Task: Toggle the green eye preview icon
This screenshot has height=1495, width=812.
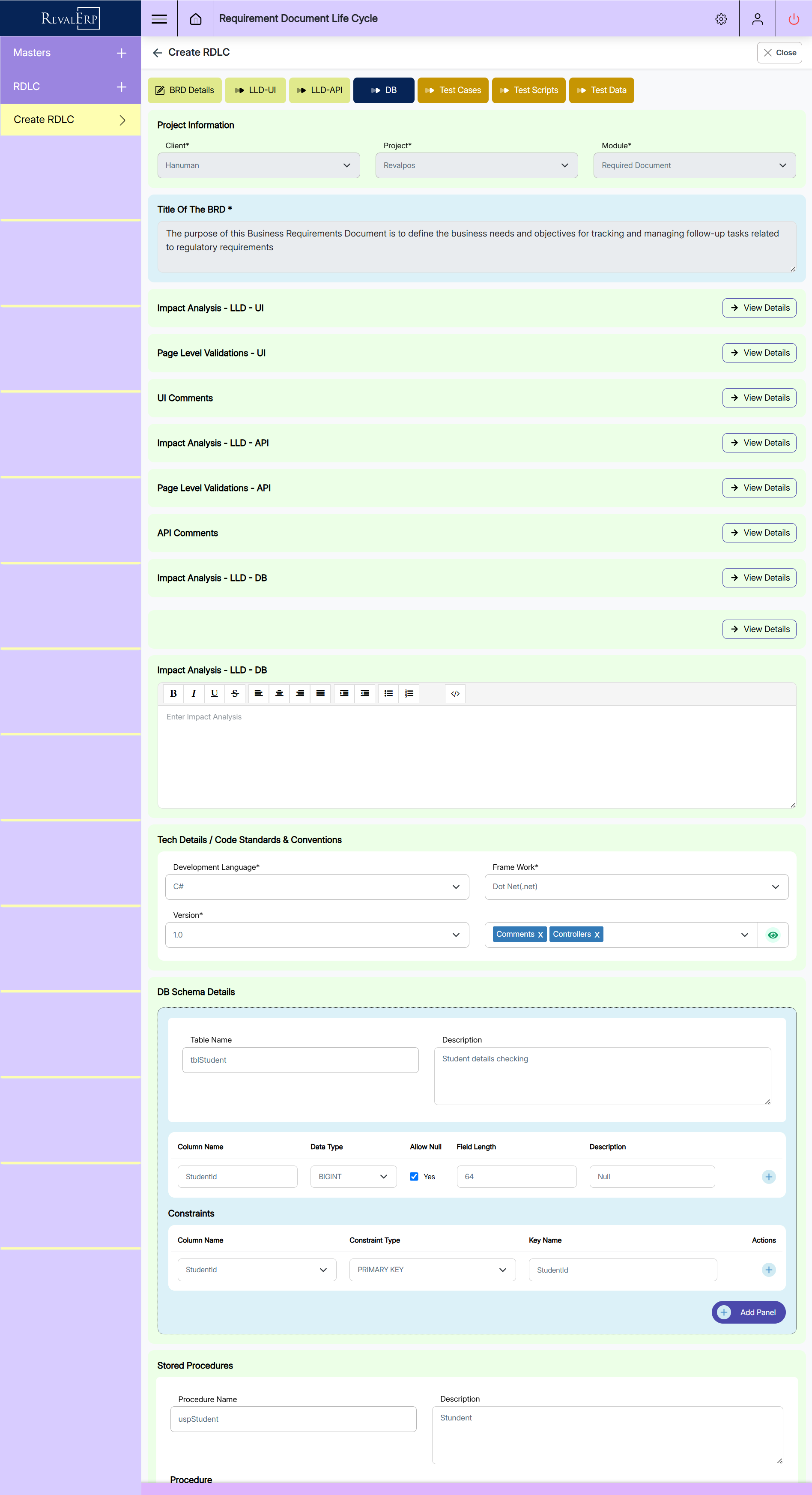Action: pos(773,935)
